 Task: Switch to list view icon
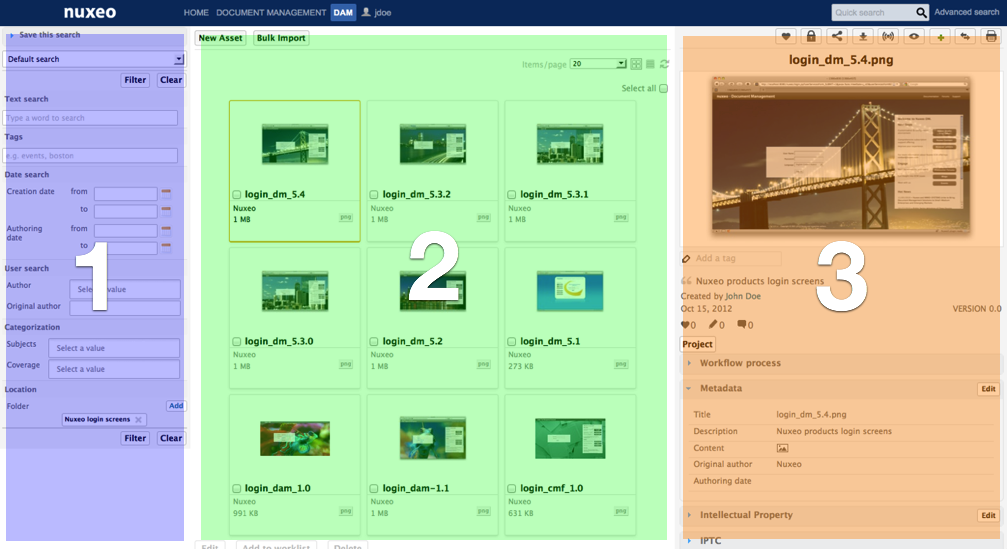[x=650, y=64]
